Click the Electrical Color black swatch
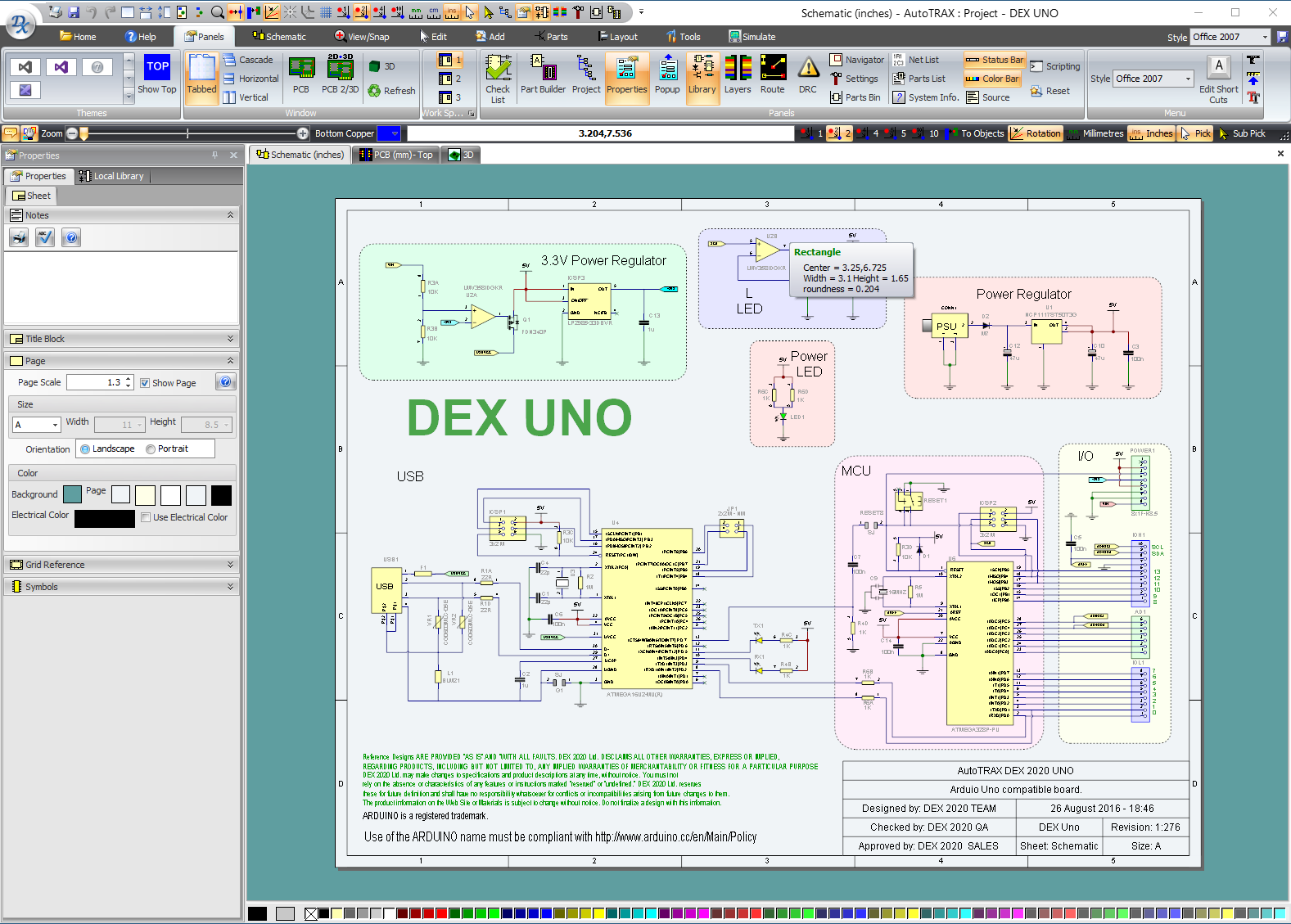Screen dimensions: 1291x924 click(105, 519)
